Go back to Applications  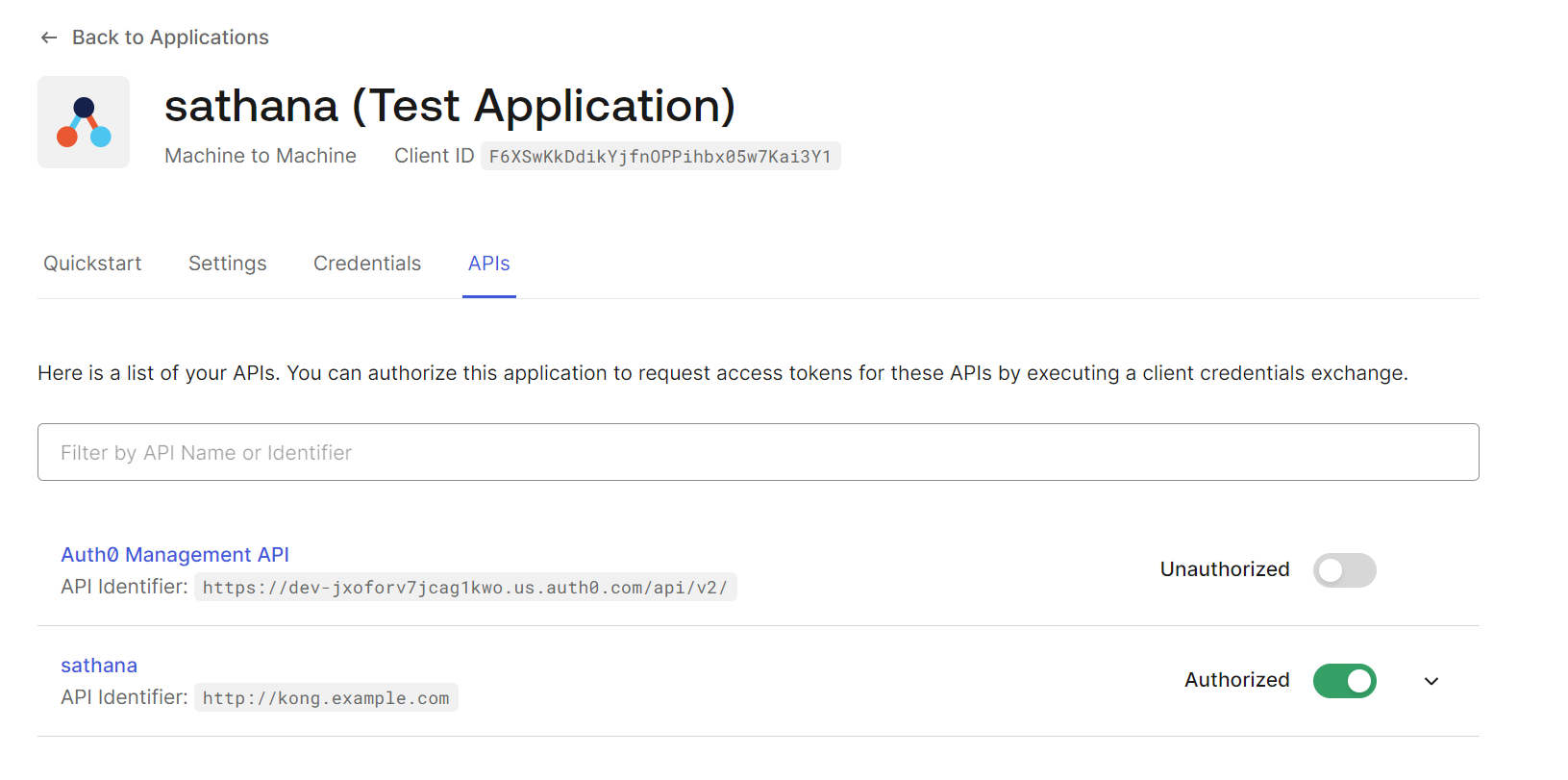(170, 38)
